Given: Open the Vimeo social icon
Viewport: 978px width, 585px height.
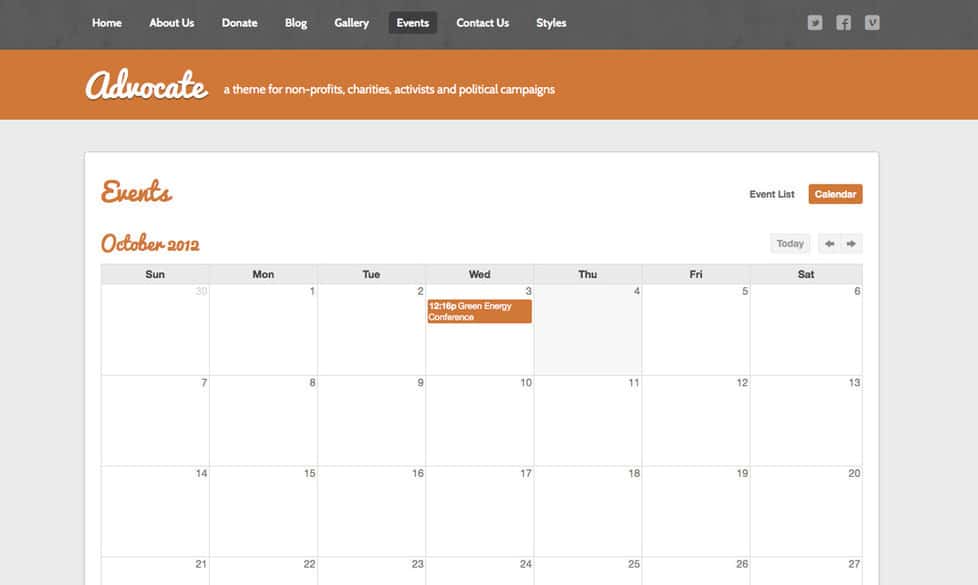Looking at the screenshot, I should pos(872,23).
